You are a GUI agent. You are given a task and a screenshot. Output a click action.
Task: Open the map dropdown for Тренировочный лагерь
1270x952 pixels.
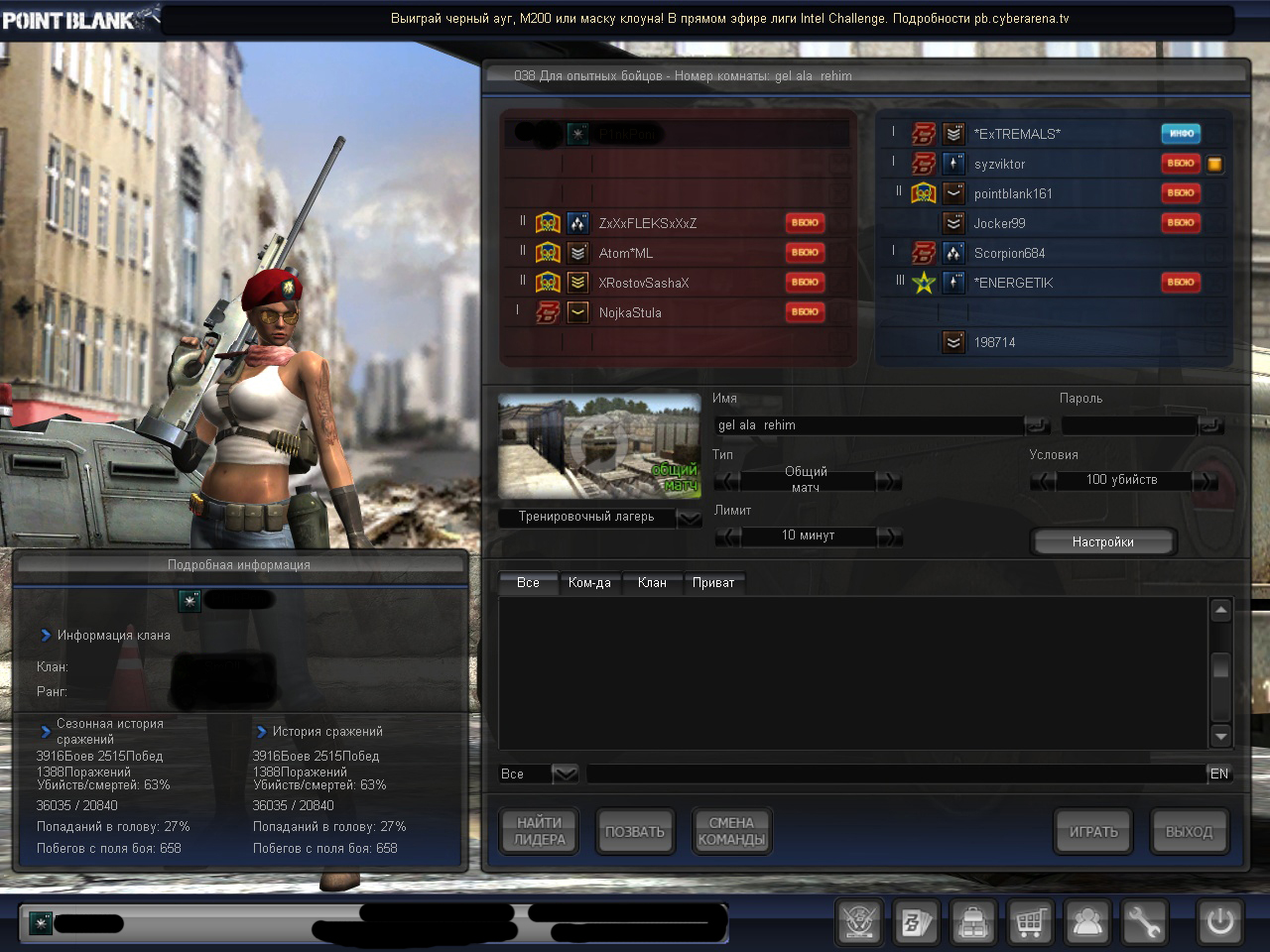[x=689, y=518]
